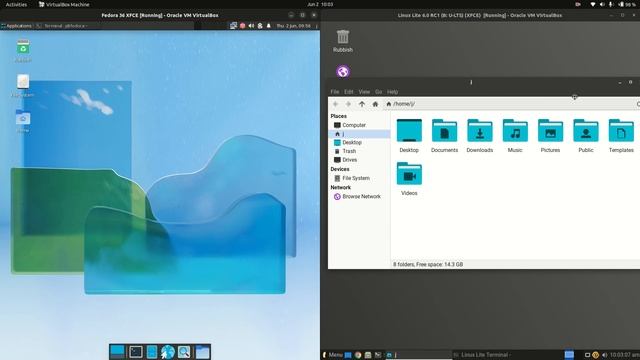Open host system status tray icons

coord(612,4)
